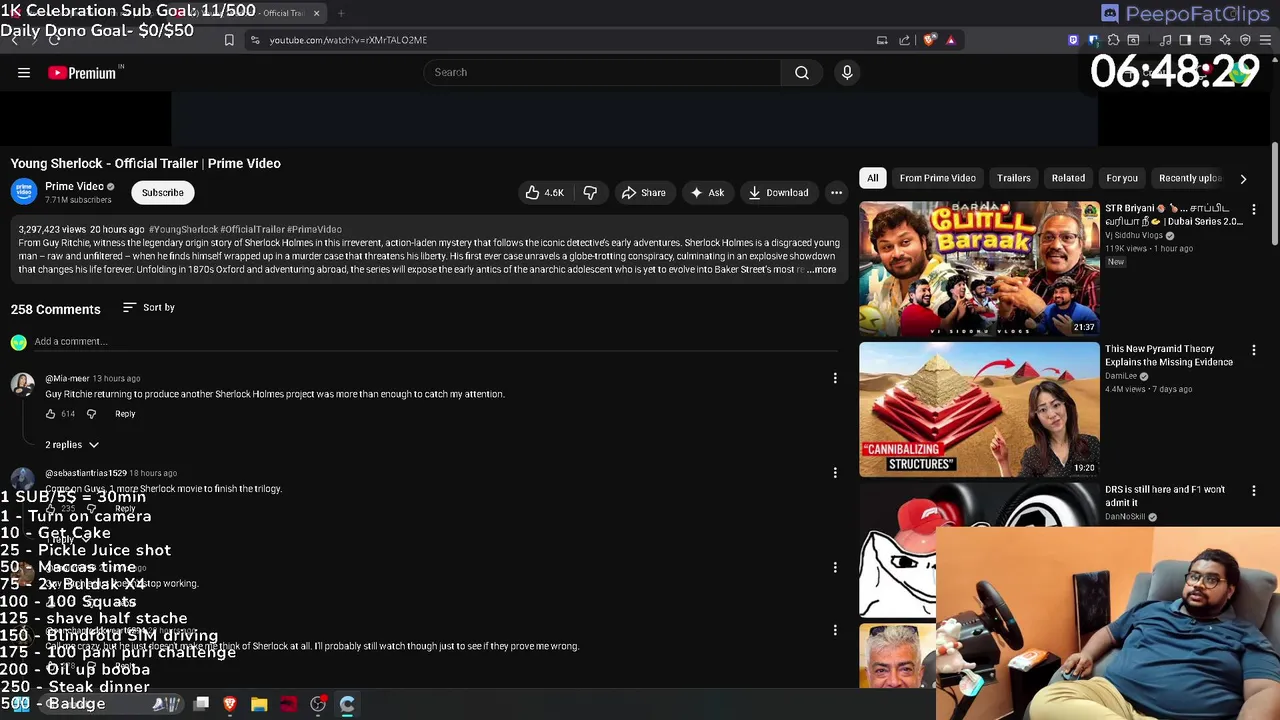
Task: Open options for DRS and F1 video
Action: click(x=1254, y=490)
